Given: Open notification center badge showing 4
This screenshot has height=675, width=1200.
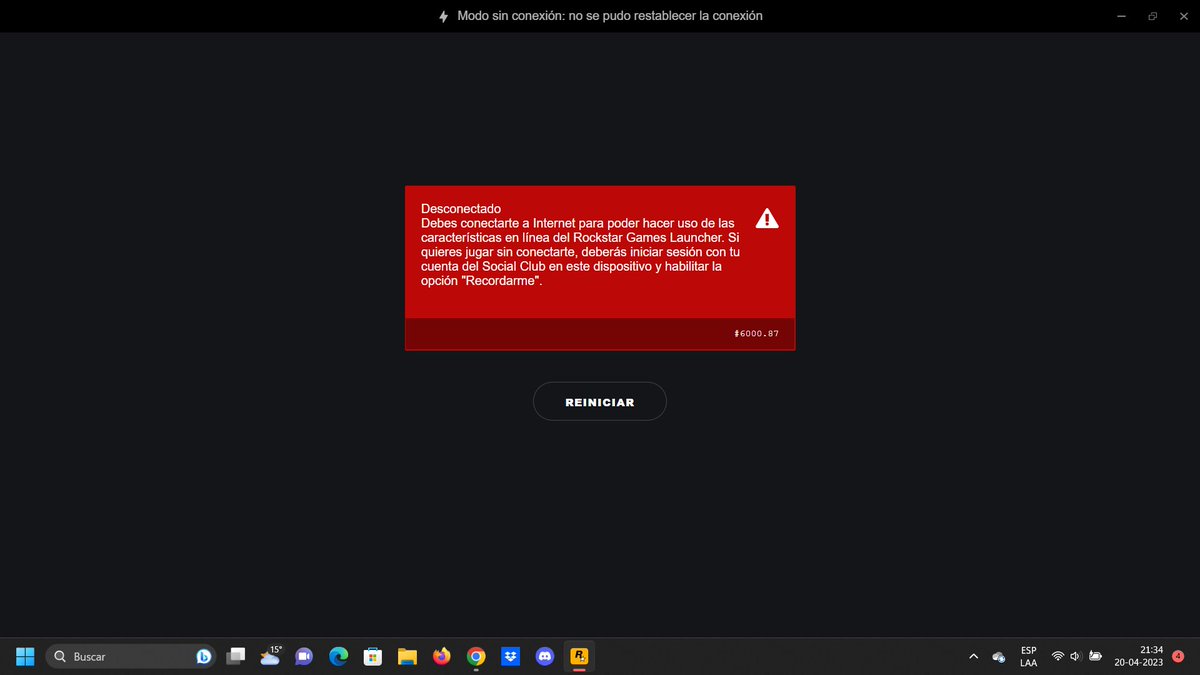Looking at the screenshot, I should 1178,656.
